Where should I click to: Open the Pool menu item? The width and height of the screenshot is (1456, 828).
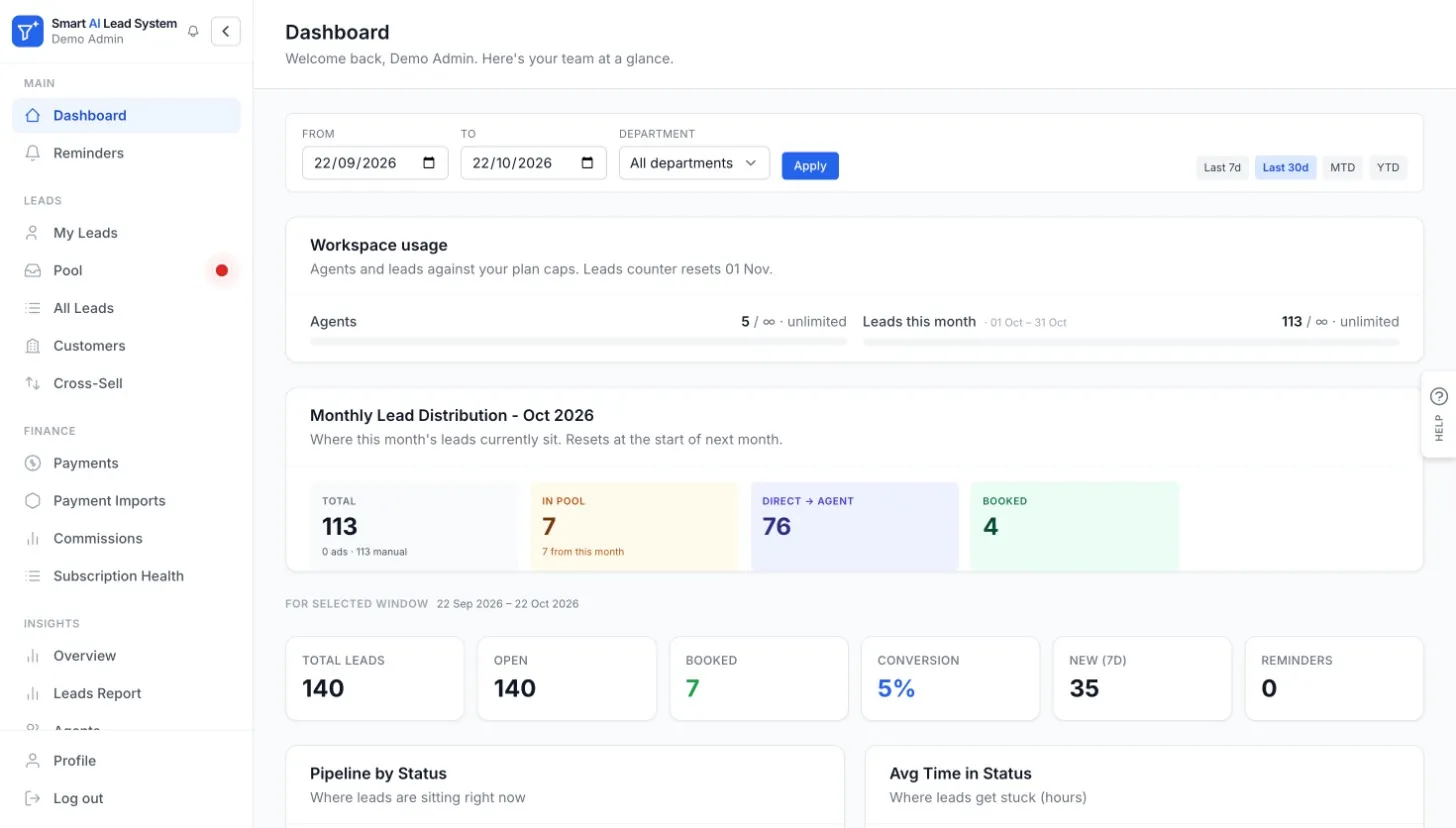tap(126, 270)
